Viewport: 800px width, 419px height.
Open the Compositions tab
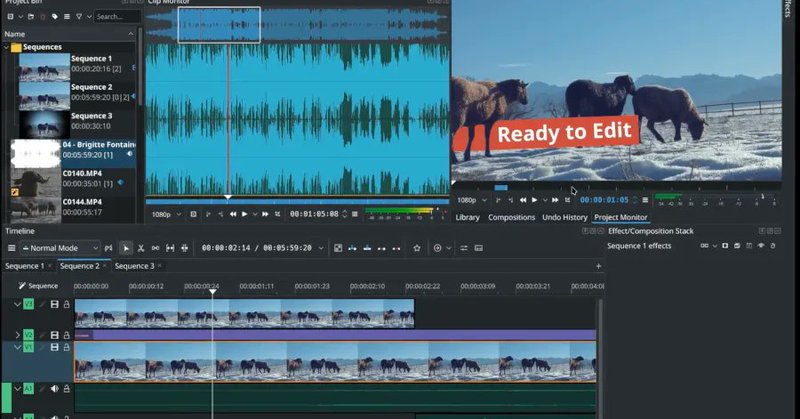click(511, 217)
